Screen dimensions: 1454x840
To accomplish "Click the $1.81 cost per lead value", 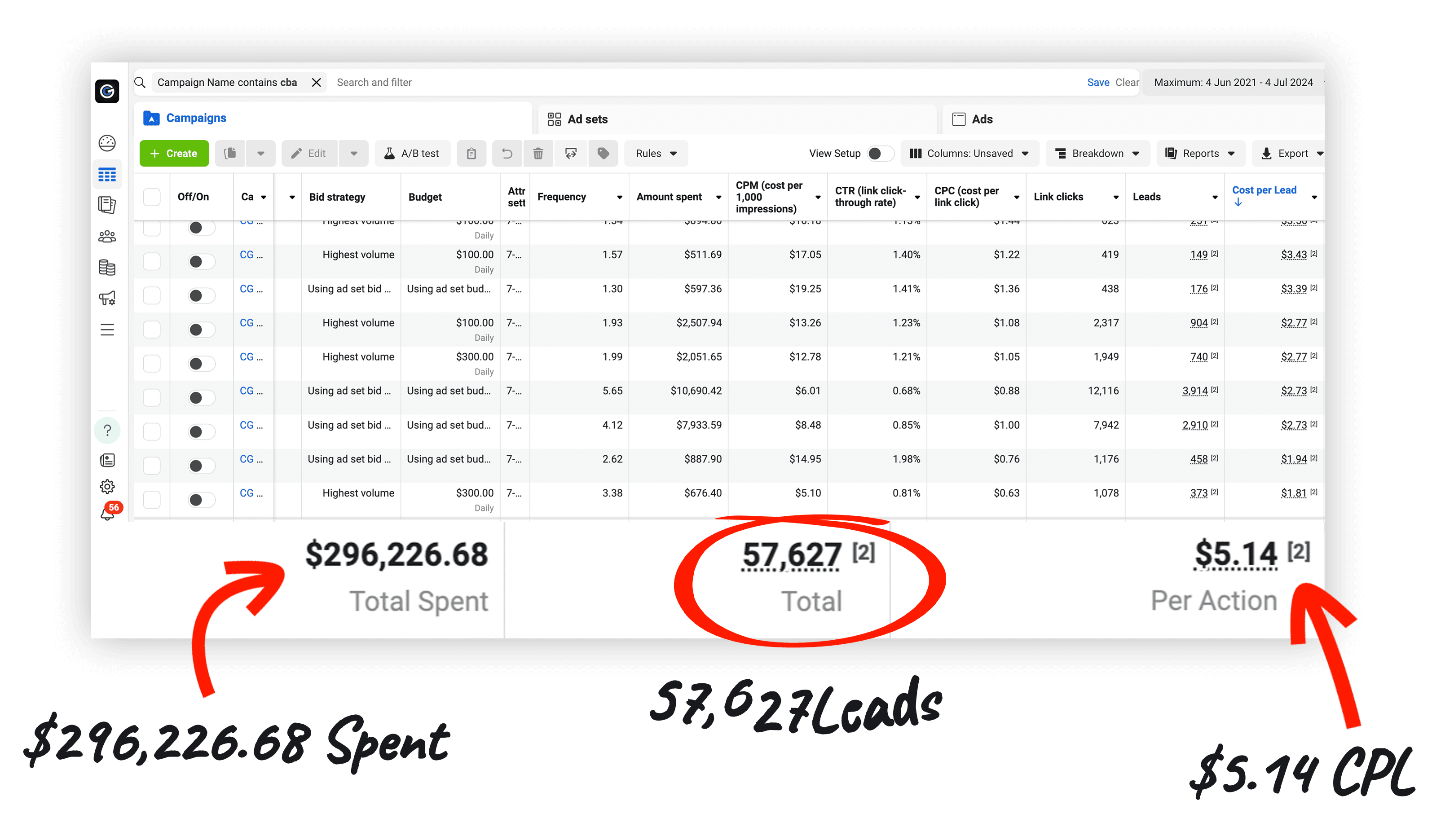I will pyautogui.click(x=1294, y=493).
